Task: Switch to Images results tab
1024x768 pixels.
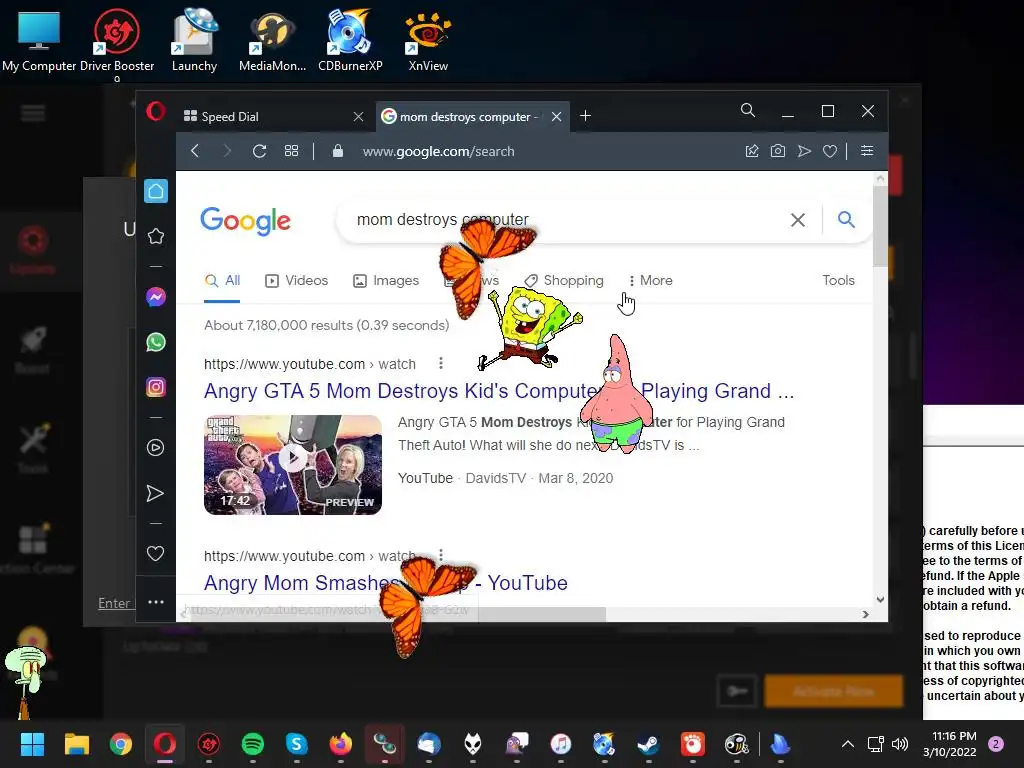Action: [386, 281]
